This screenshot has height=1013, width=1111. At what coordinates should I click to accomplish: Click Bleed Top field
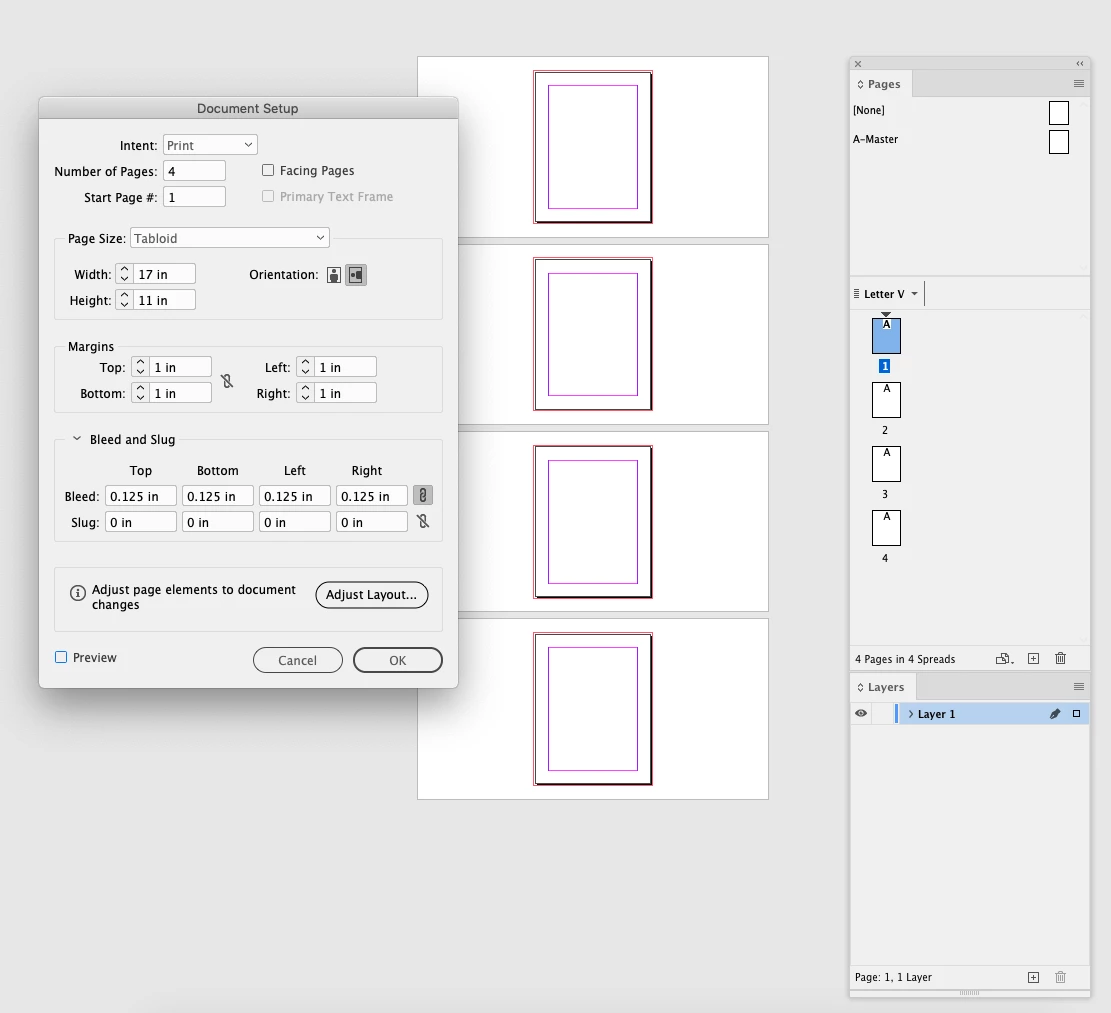click(x=140, y=496)
